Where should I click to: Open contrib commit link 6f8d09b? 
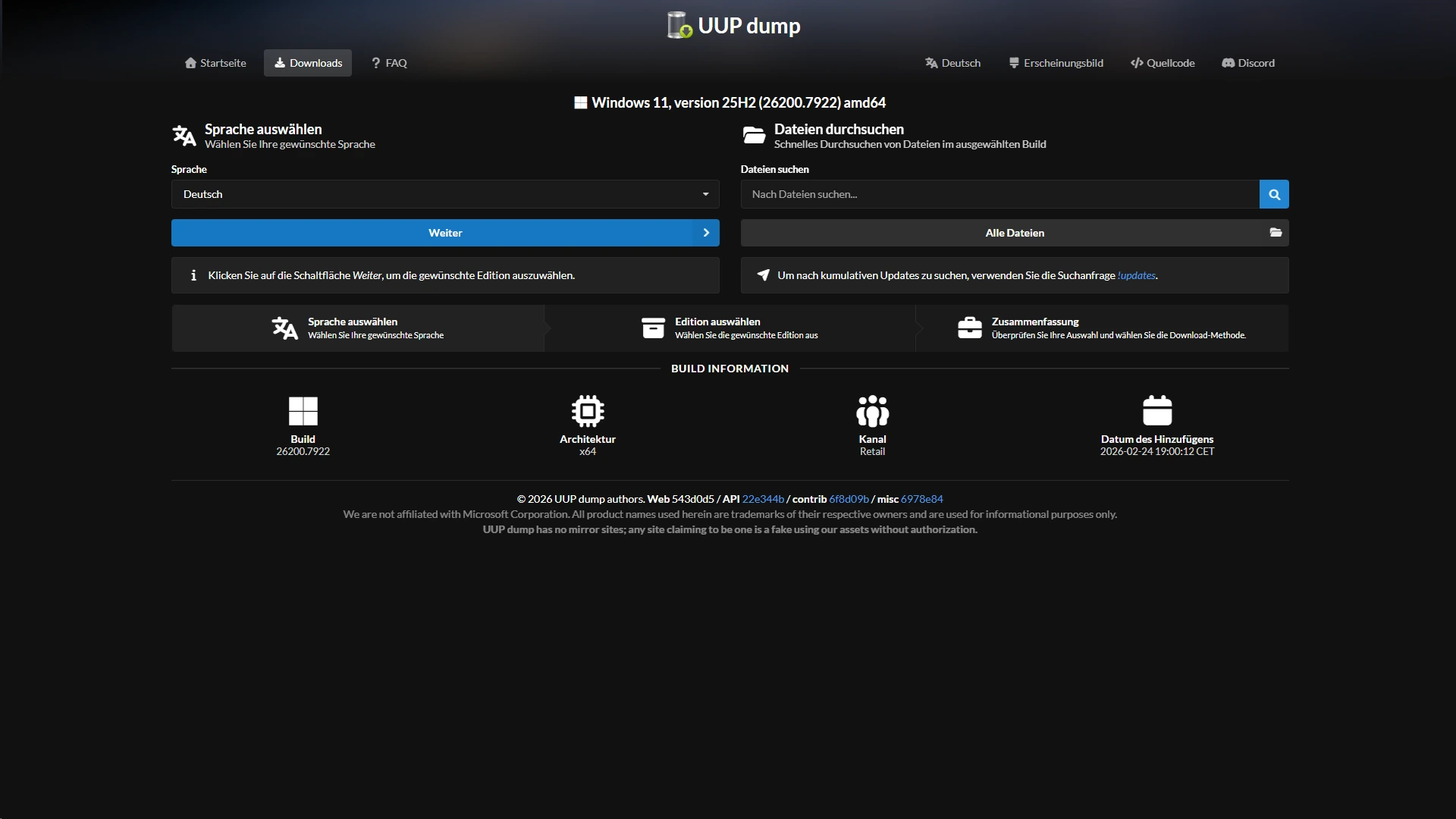[849, 499]
